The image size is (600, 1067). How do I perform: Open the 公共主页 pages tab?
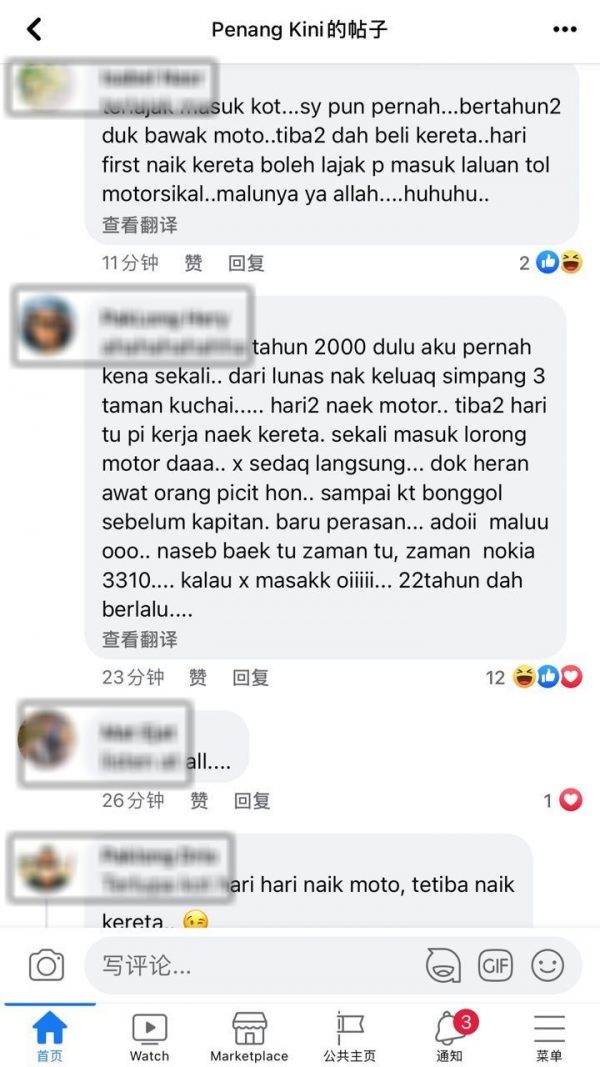[350, 1037]
